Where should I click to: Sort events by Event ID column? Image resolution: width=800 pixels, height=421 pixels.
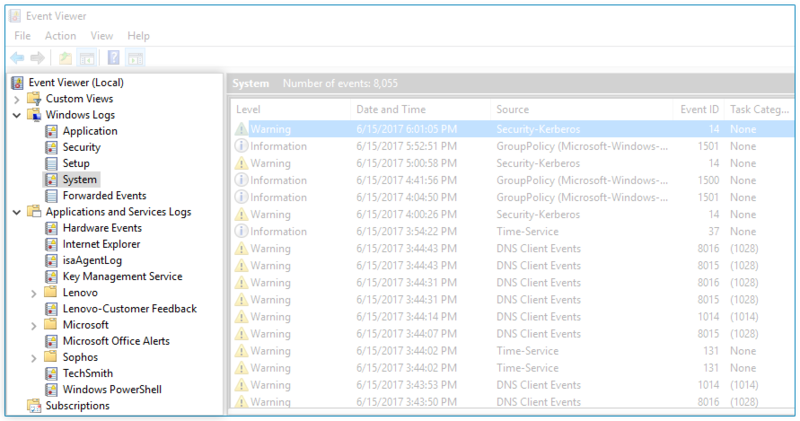point(699,108)
